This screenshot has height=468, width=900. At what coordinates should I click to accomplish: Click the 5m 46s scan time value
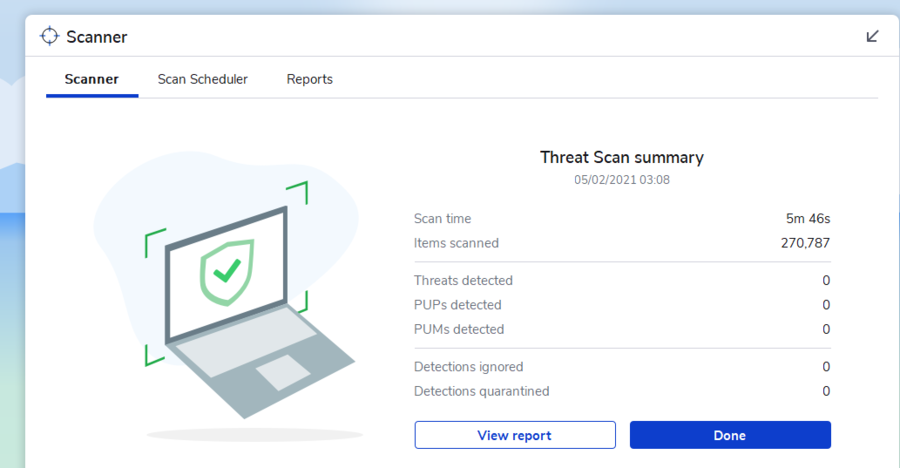(808, 219)
